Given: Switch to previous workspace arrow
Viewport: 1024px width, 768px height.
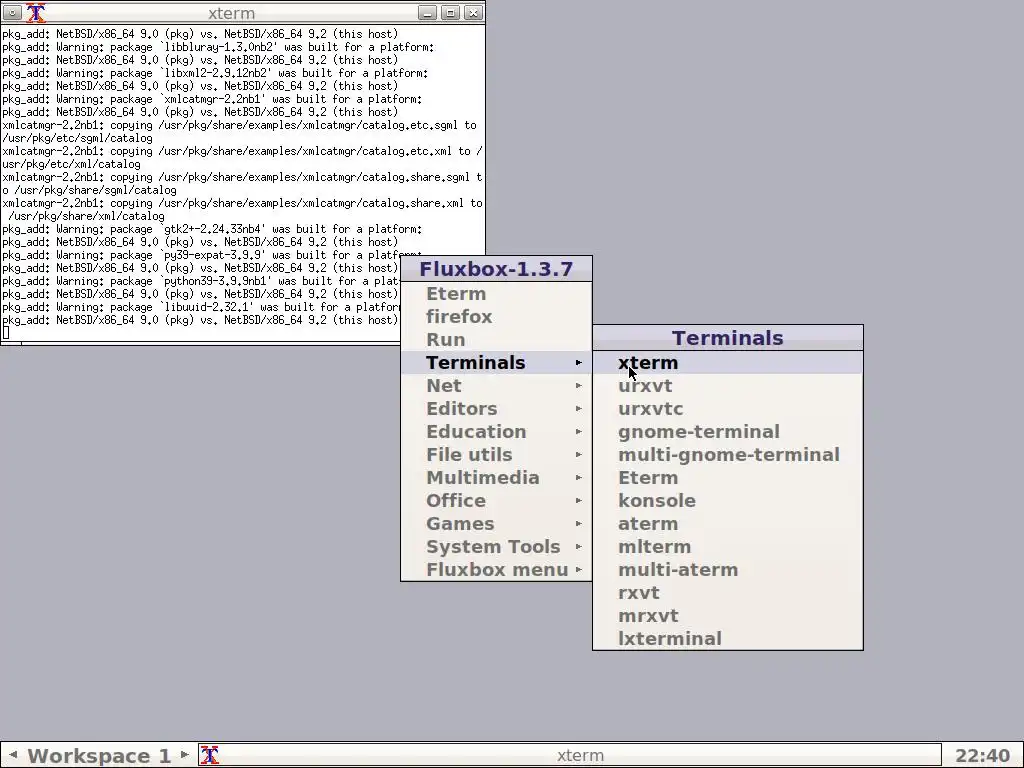Looking at the screenshot, I should [13, 755].
